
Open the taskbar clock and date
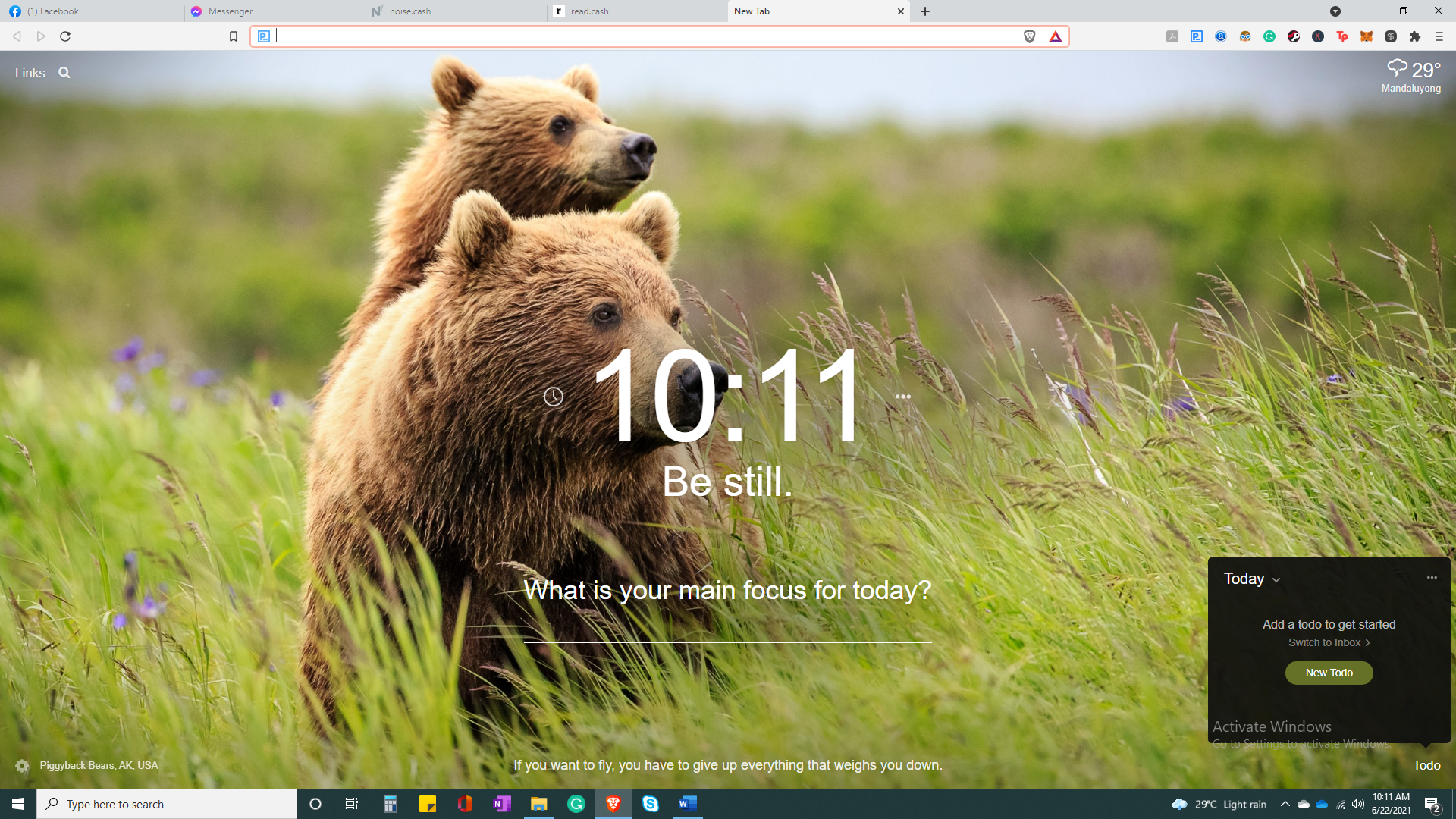pyautogui.click(x=1391, y=804)
